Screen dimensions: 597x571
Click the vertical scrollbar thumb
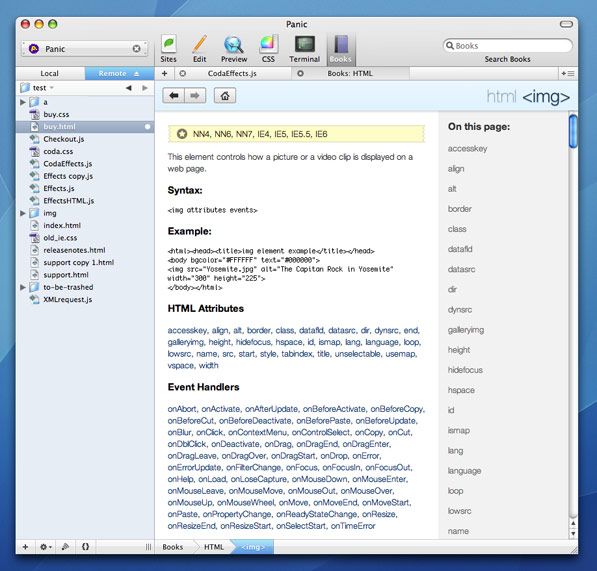tap(573, 131)
